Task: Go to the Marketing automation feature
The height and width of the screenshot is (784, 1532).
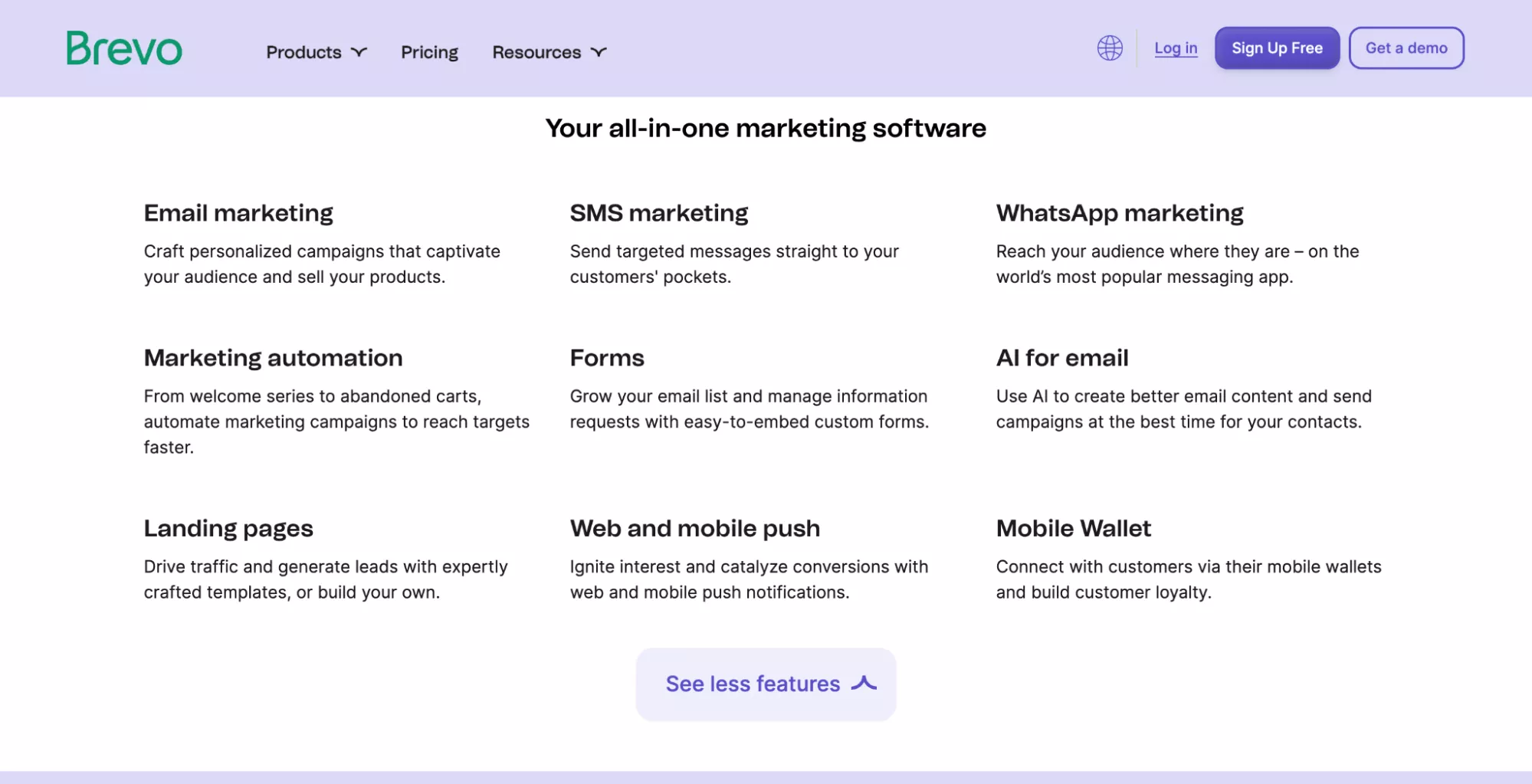Action: (x=273, y=358)
